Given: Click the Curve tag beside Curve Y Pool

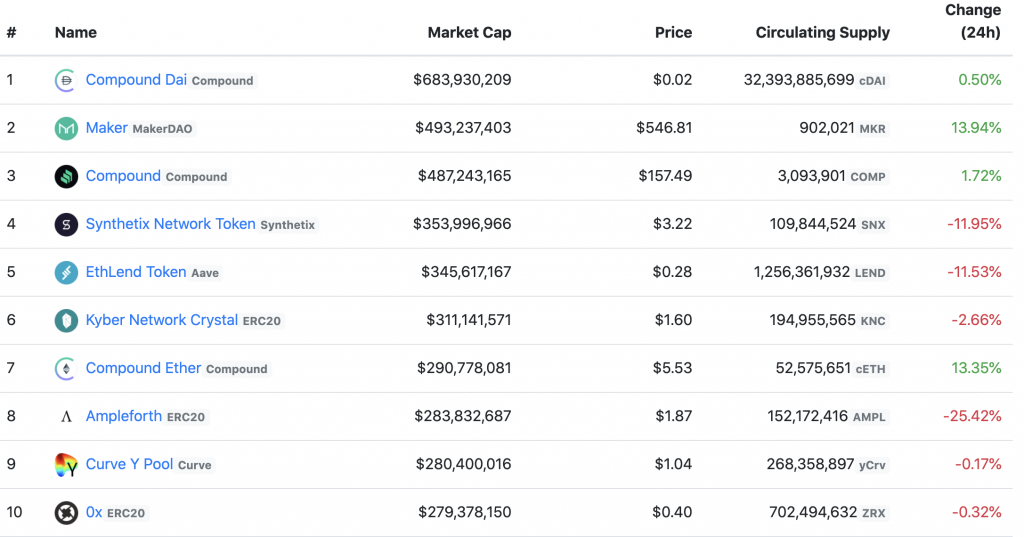Looking at the screenshot, I should [x=195, y=465].
